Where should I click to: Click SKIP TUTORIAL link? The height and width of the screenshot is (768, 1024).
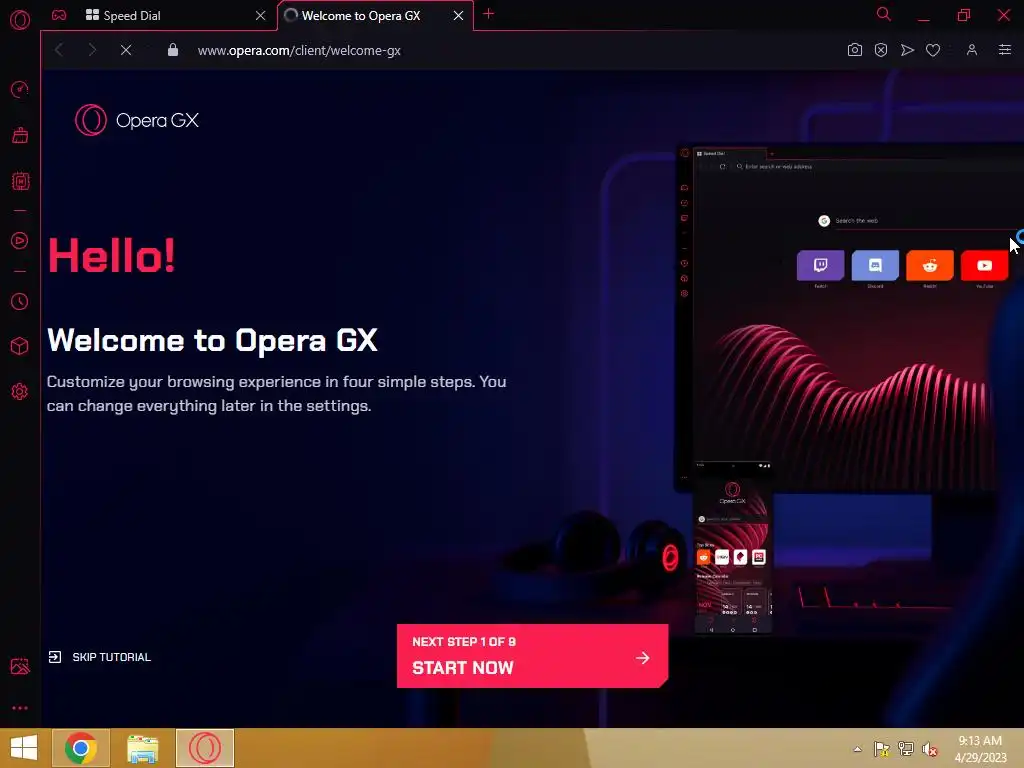(100, 657)
